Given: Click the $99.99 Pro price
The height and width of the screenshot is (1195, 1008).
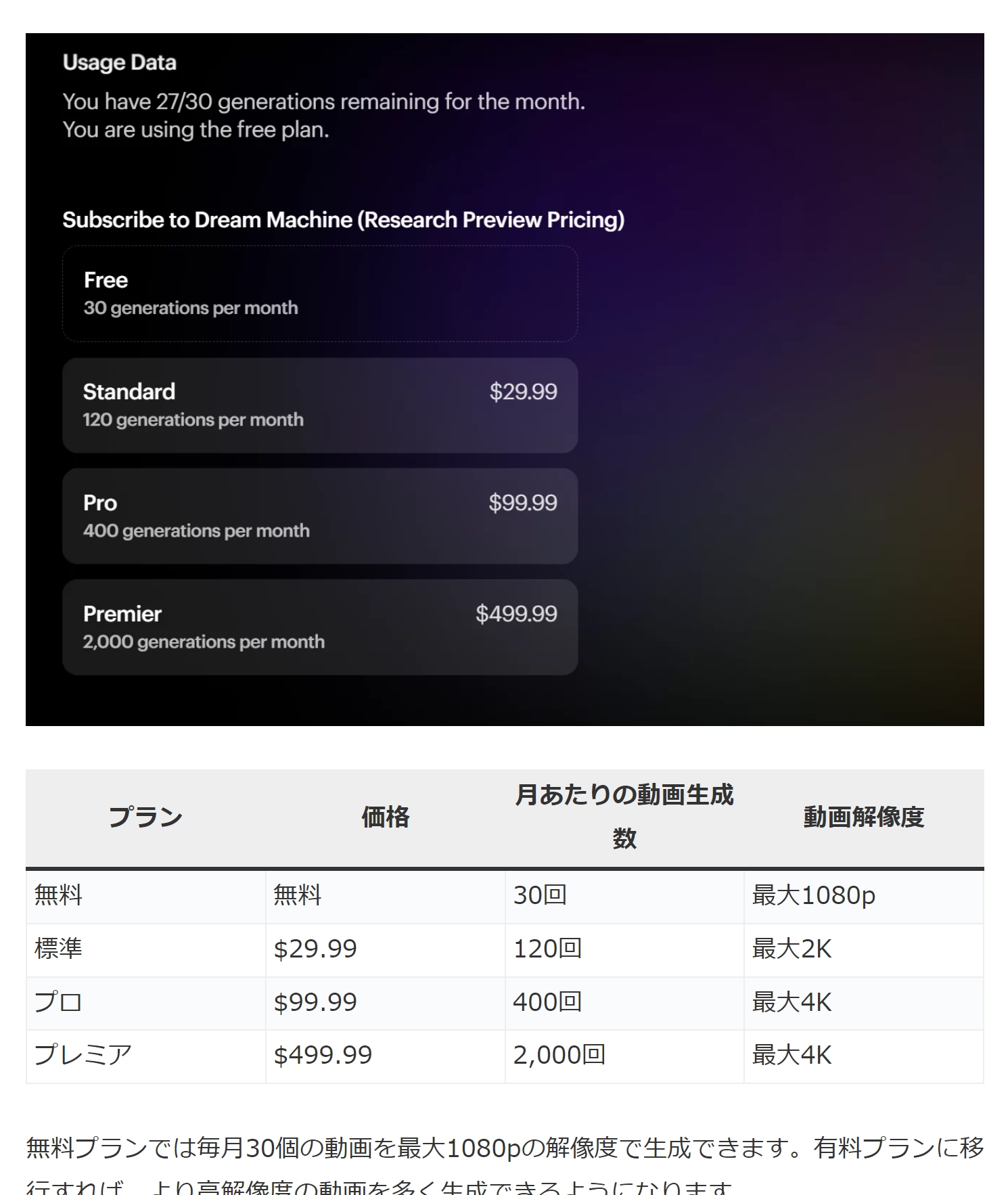Looking at the screenshot, I should (523, 503).
